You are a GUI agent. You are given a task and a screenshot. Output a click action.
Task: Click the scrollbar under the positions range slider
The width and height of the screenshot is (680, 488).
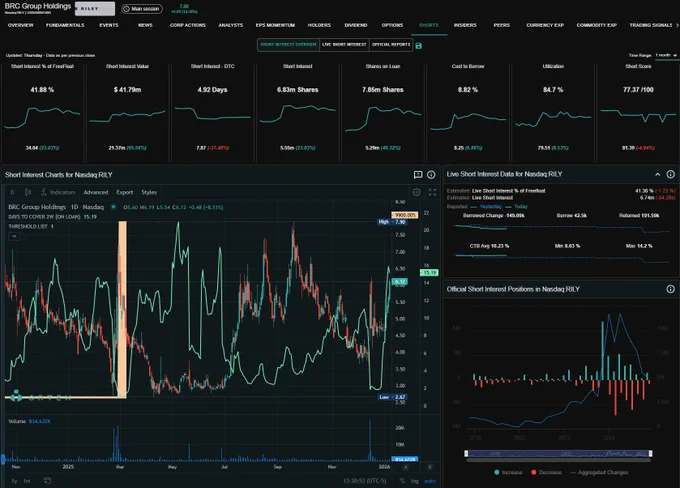[558, 460]
